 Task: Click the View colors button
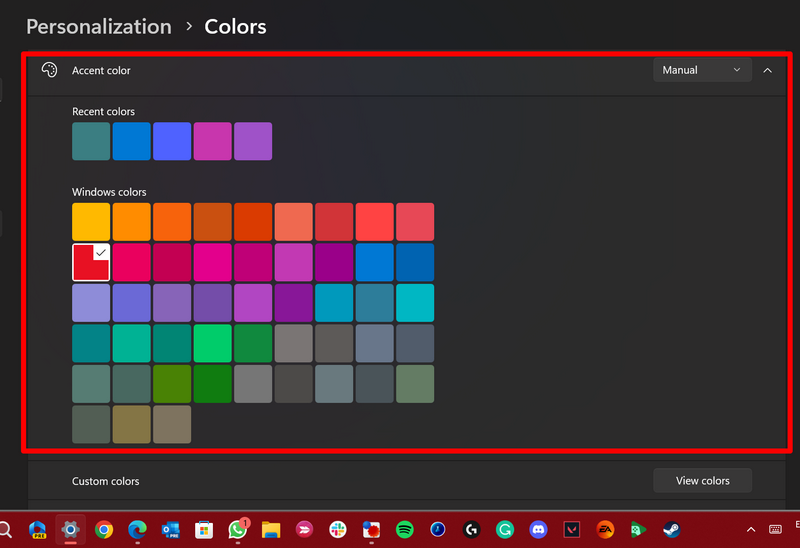pyautogui.click(x=702, y=481)
